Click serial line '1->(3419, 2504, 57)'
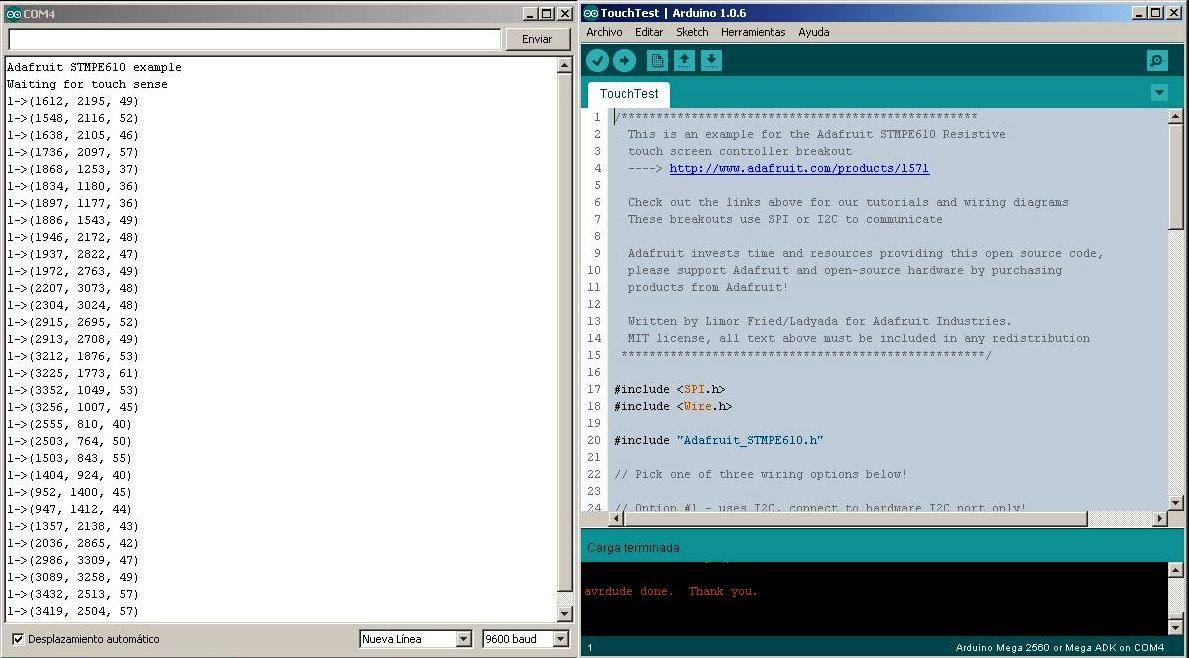Image resolution: width=1189 pixels, height=658 pixels. (73, 611)
